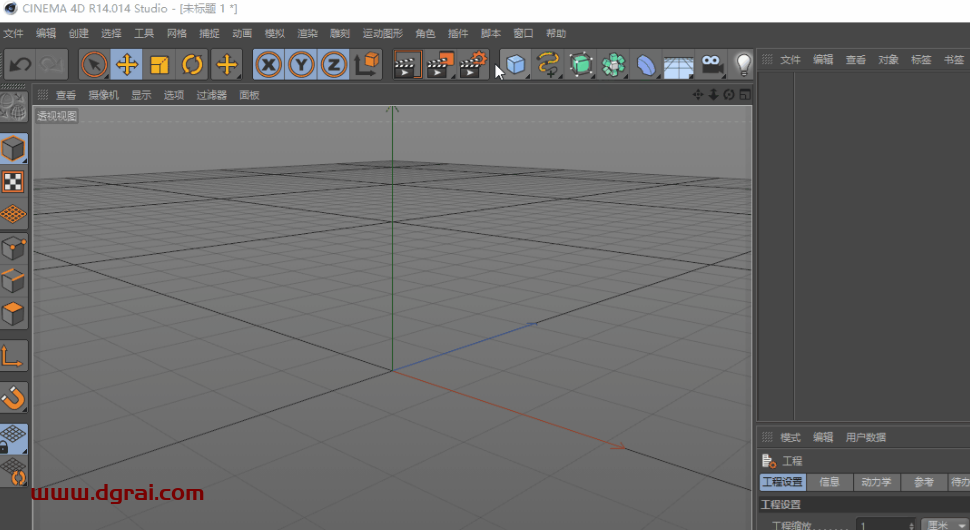The width and height of the screenshot is (970, 530).
Task: Toggle the Z axis lock
Action: click(334, 66)
